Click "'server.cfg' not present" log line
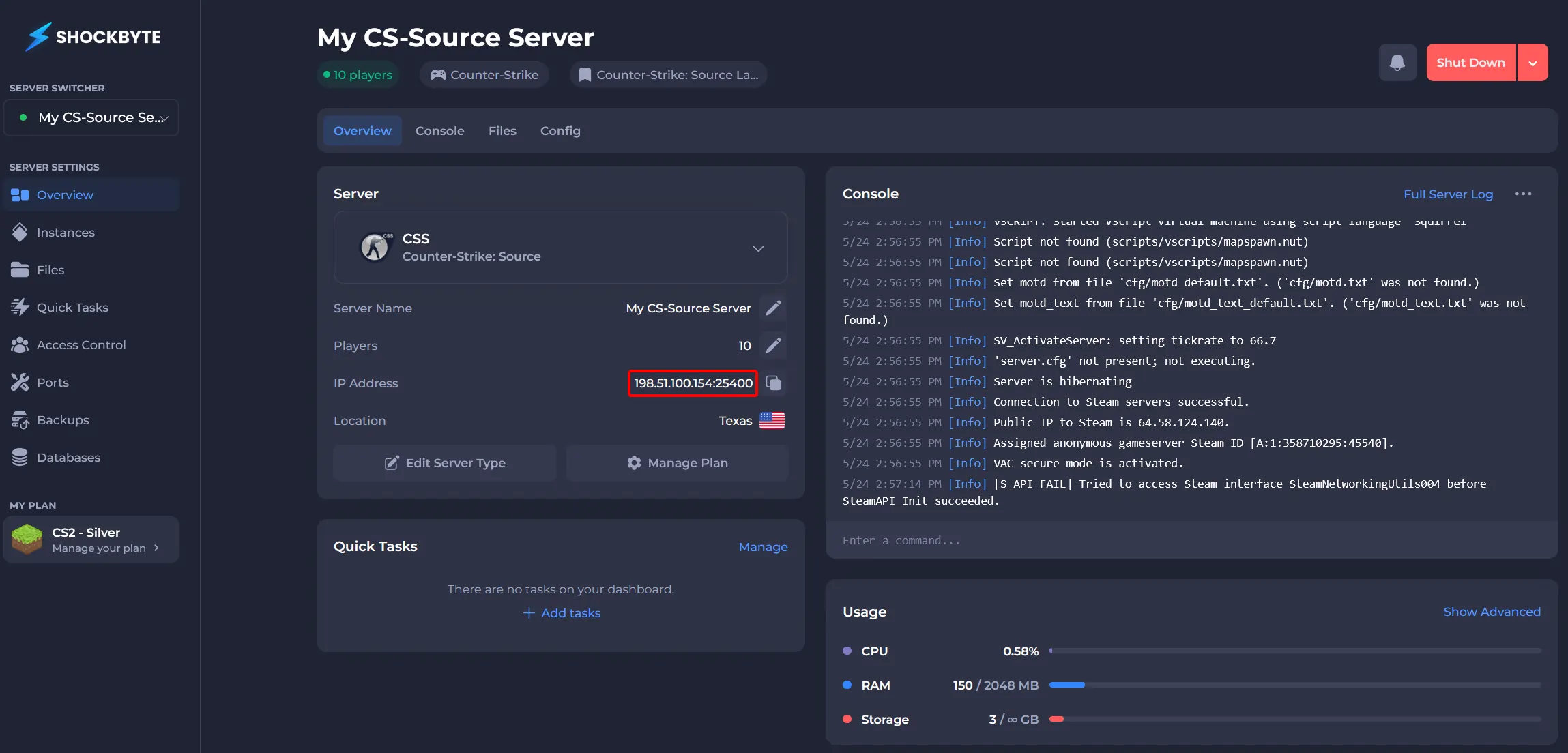Viewport: 1568px width, 753px height. click(x=1124, y=361)
